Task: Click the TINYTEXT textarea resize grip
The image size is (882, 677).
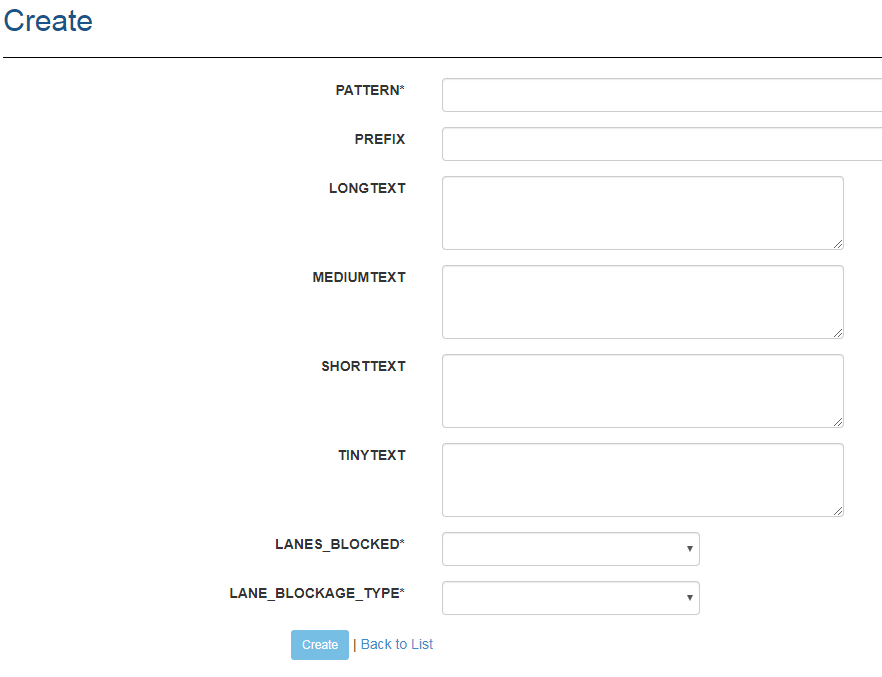Action: tap(838, 511)
